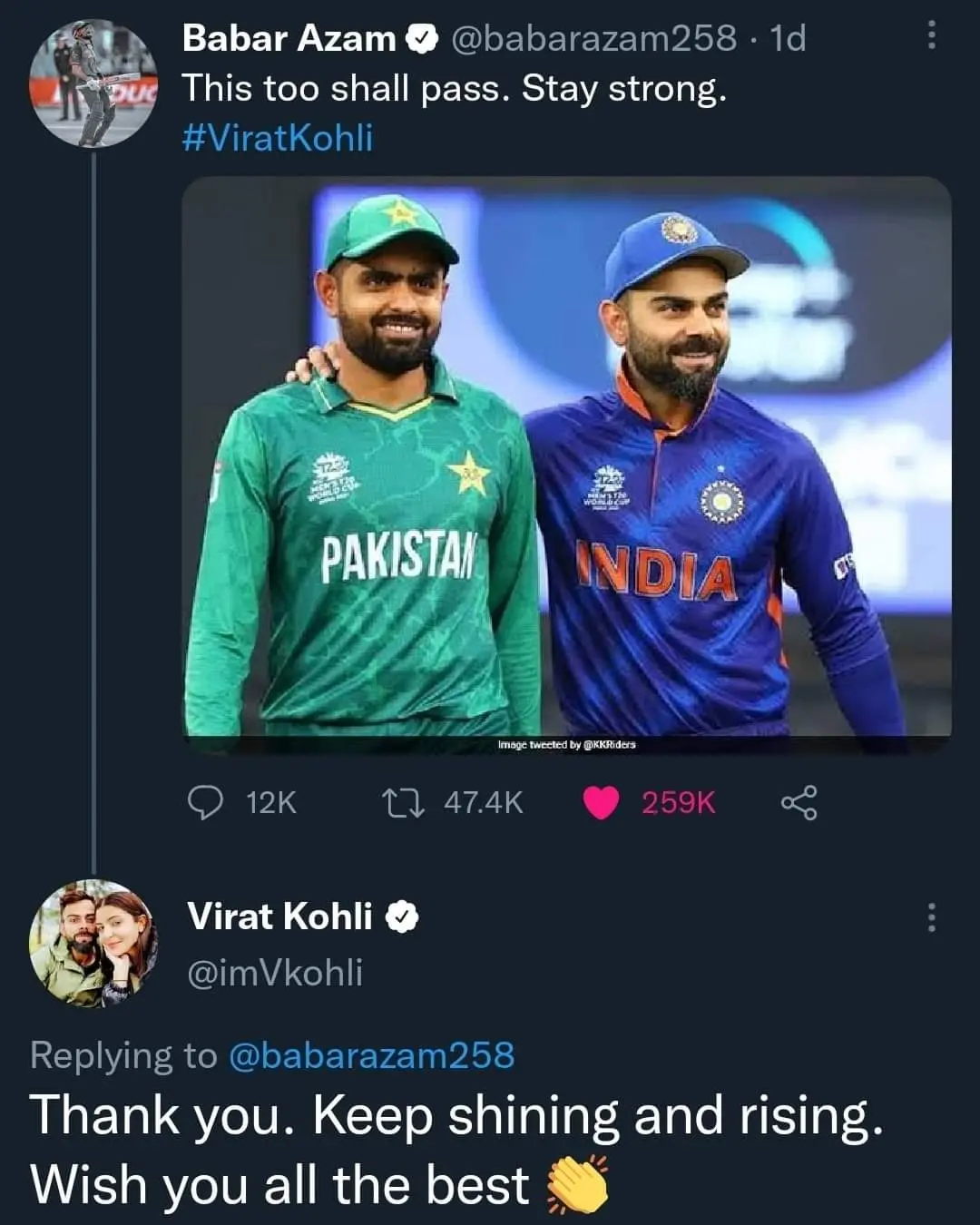
Task: Click the @babarazam258 mention in the reply header
Action: pos(372,1055)
